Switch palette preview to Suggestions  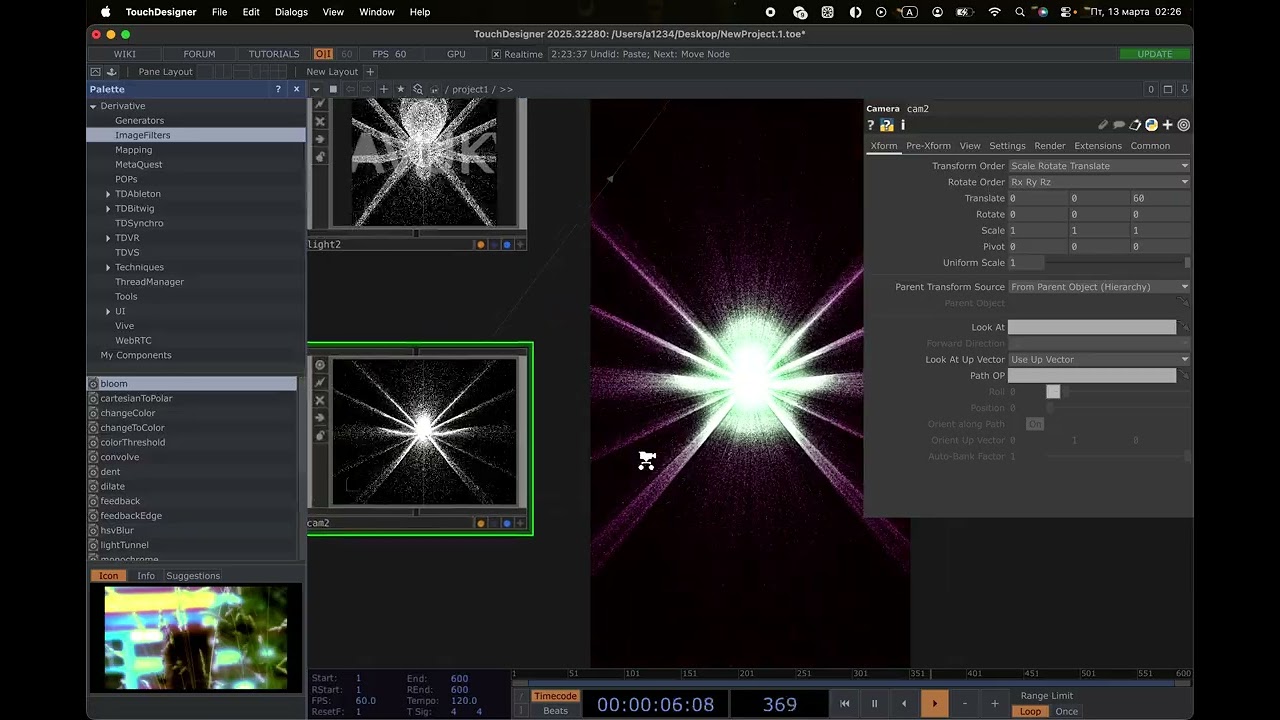[x=193, y=576]
